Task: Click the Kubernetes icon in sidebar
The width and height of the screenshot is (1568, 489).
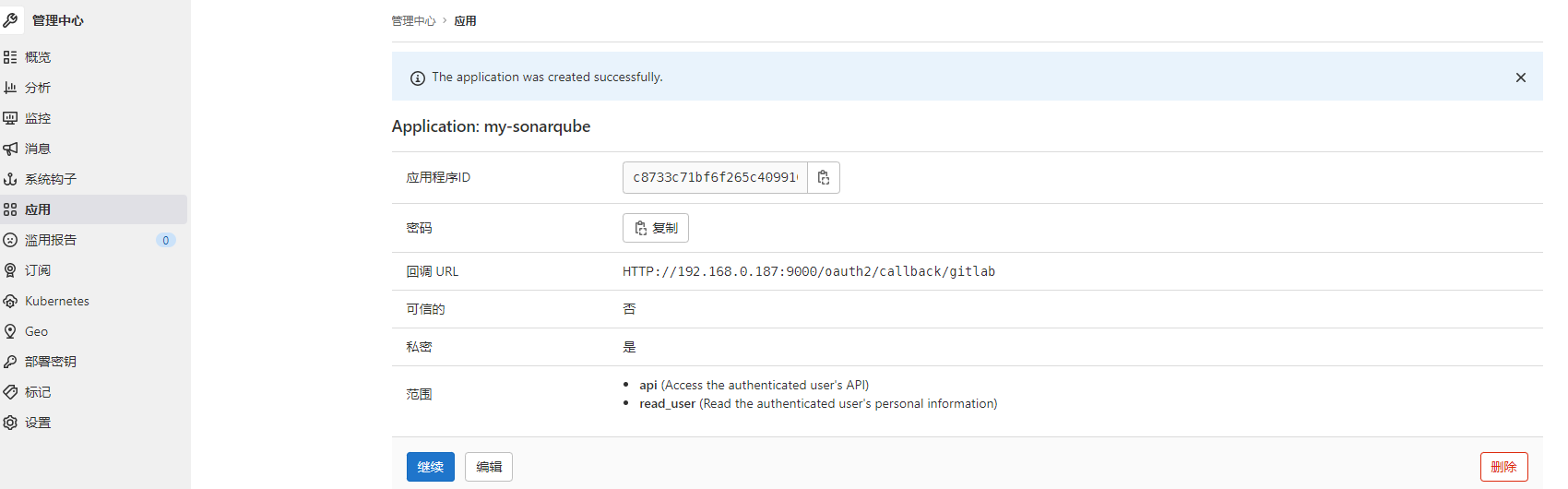Action: coord(10,301)
